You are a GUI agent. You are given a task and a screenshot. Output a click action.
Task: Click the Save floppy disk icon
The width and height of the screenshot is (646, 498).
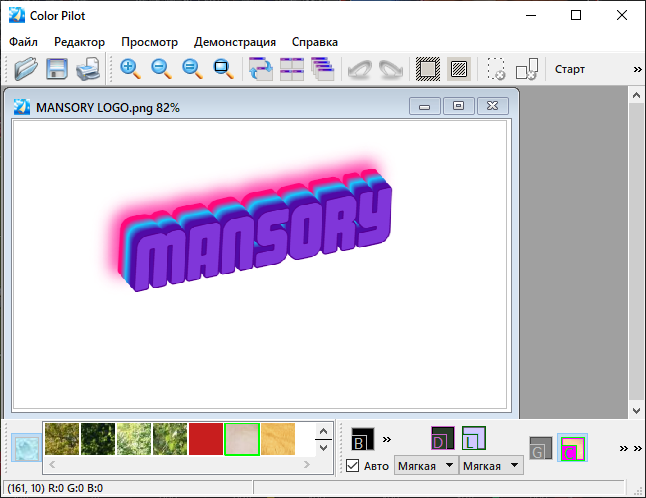pos(57,69)
